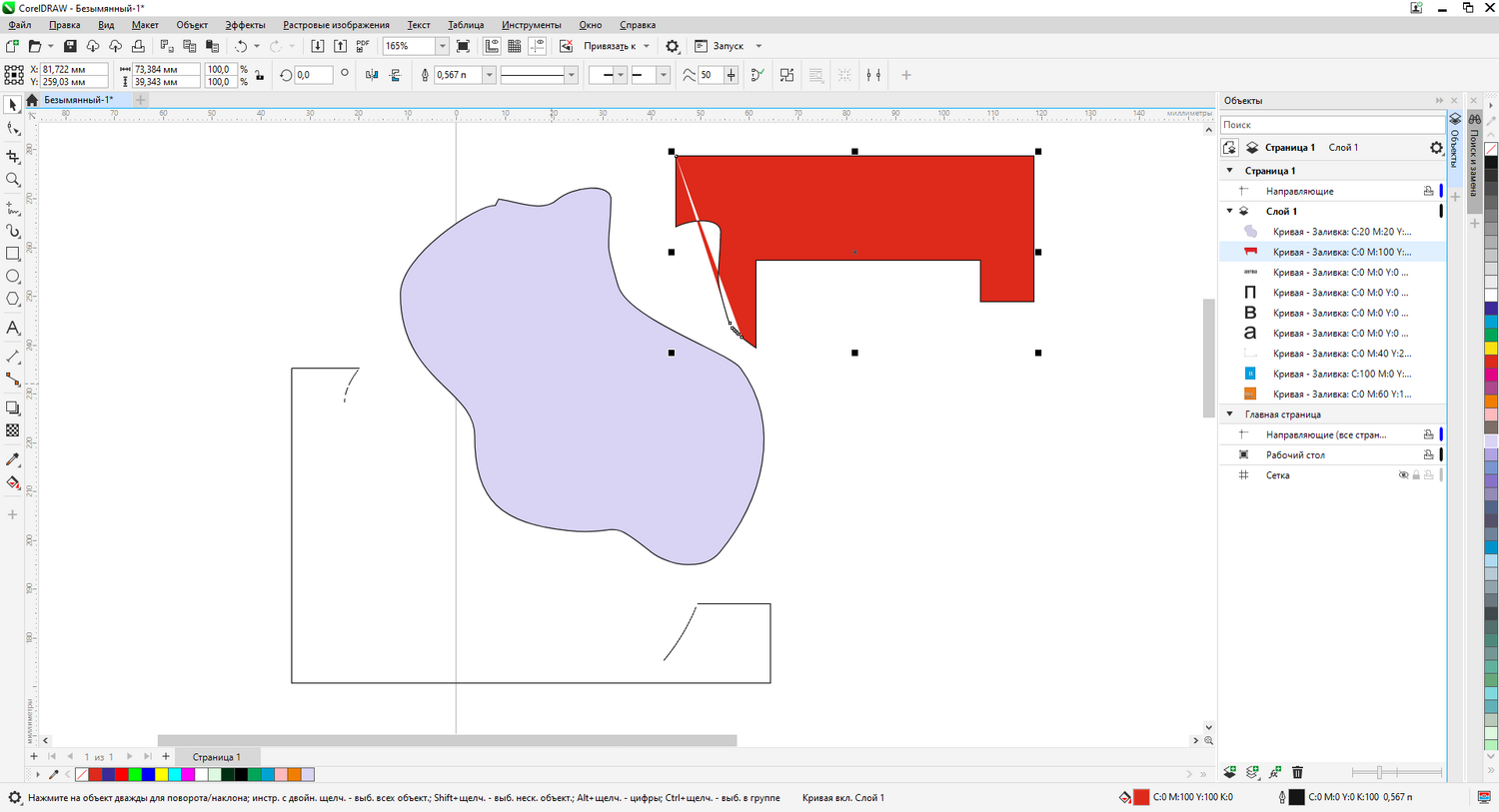Delete object using trash icon in Objects panel
This screenshot has height=812, width=1499.
pos(1297,772)
